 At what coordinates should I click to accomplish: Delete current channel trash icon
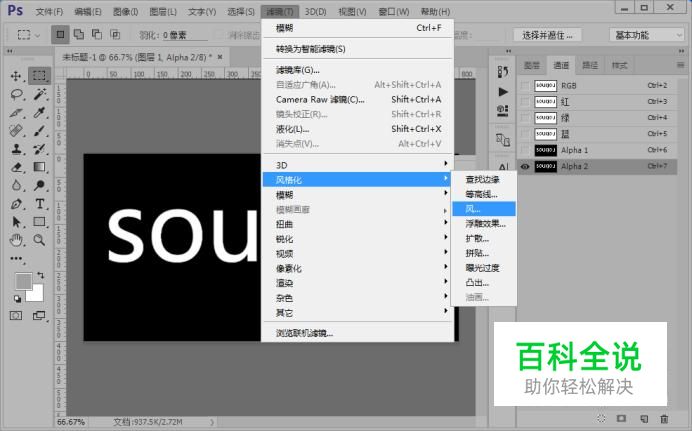664,418
